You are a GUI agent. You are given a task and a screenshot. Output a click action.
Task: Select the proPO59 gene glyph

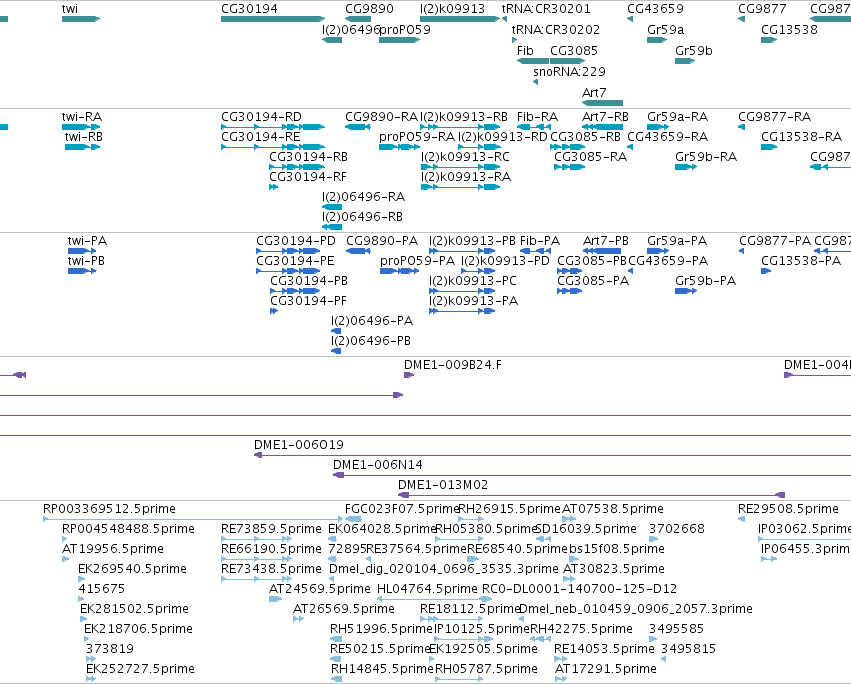click(399, 40)
